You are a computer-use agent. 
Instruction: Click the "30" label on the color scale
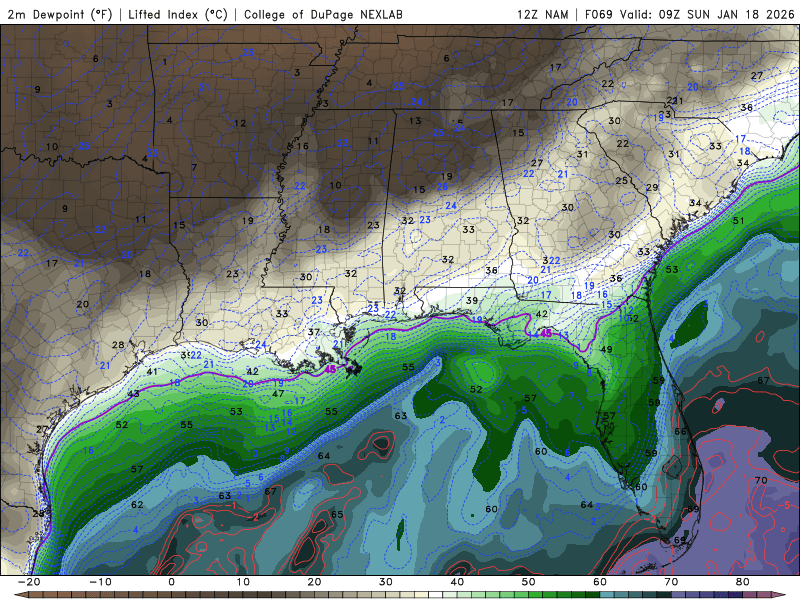[x=386, y=582]
